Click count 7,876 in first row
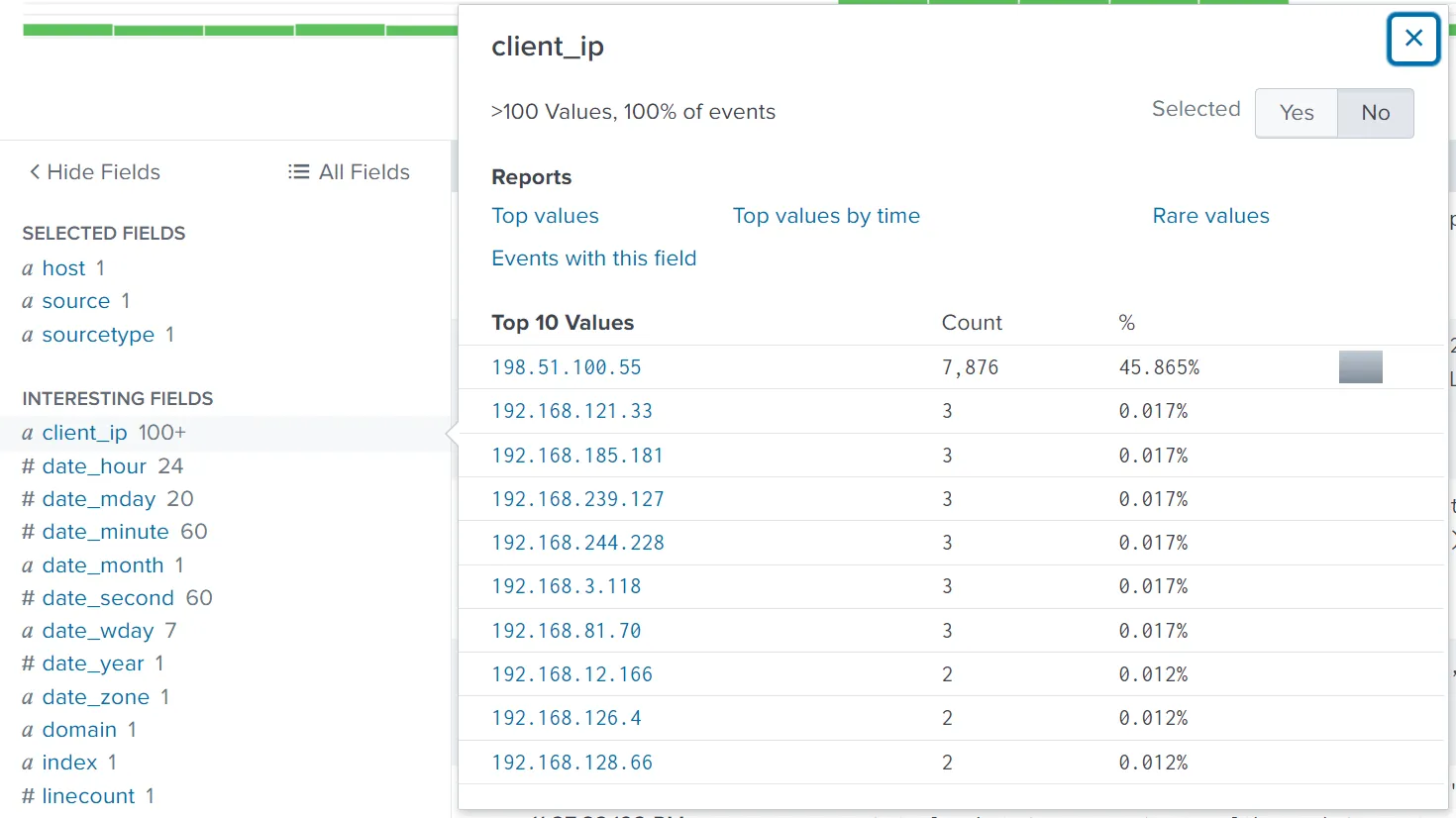Viewport: 1456px width, 818px height. pos(970,367)
